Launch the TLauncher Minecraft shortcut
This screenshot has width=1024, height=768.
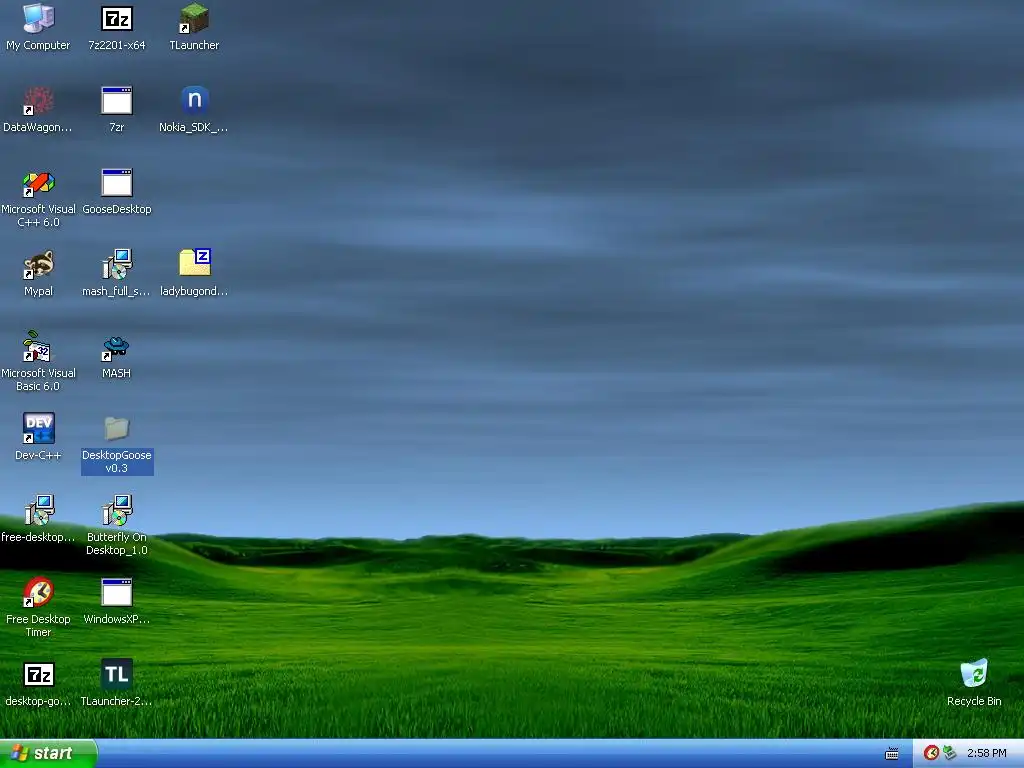point(194,18)
